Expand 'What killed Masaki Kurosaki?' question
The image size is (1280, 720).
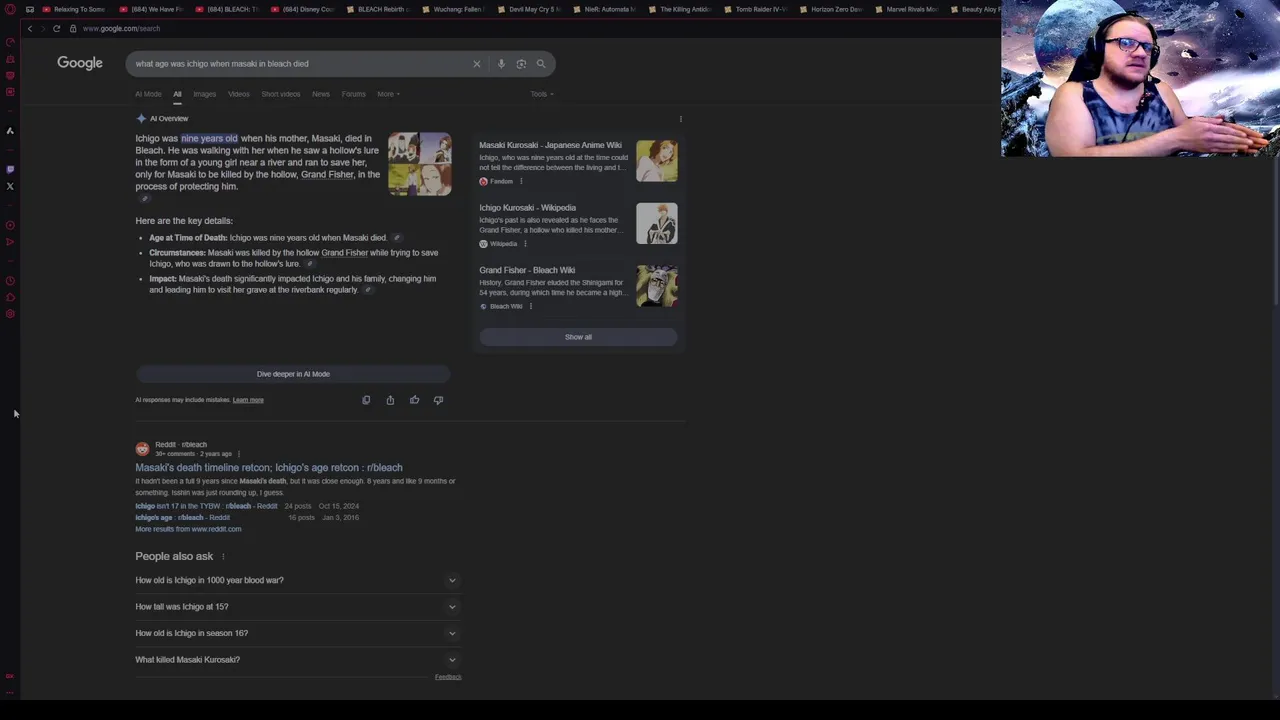(296, 660)
